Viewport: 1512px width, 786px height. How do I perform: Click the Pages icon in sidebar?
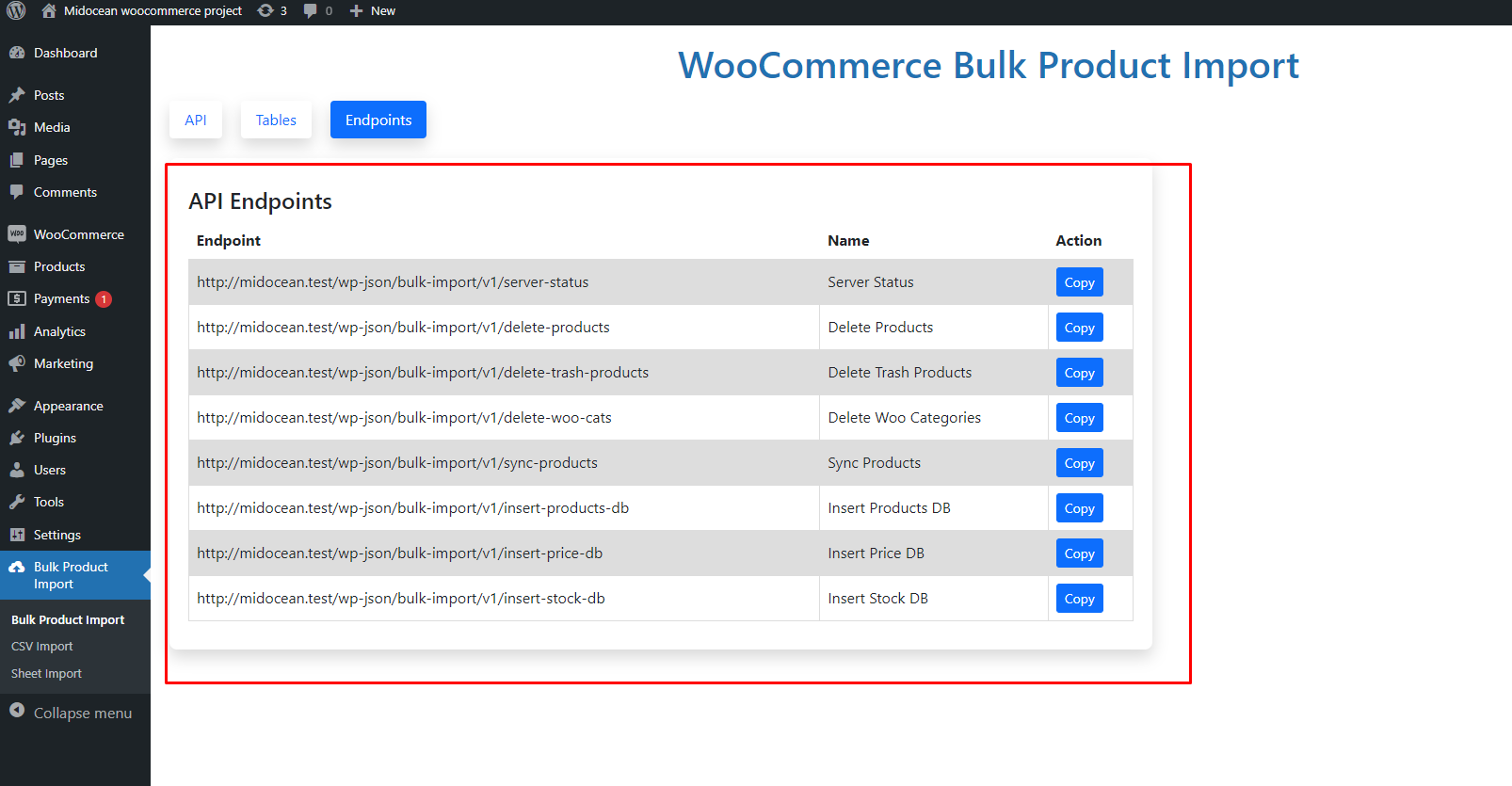coord(17,160)
